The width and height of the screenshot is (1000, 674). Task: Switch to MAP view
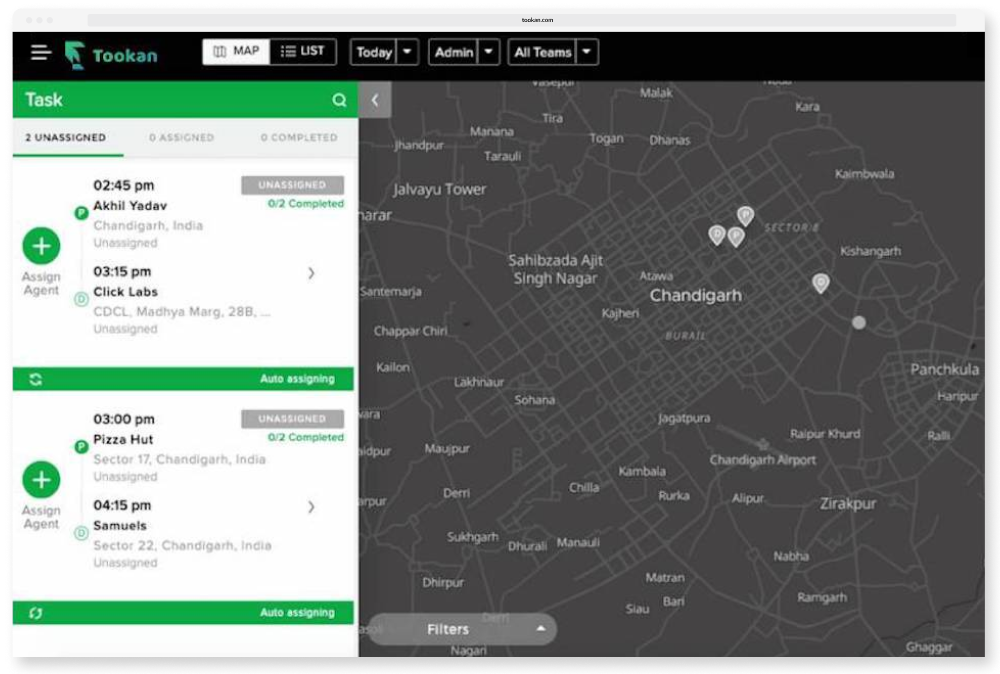coord(237,52)
